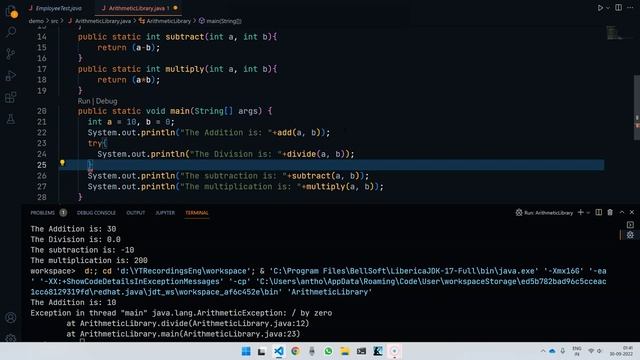The height and width of the screenshot is (360, 640).
Task: Open the Run and Debug view
Action: click(11, 76)
